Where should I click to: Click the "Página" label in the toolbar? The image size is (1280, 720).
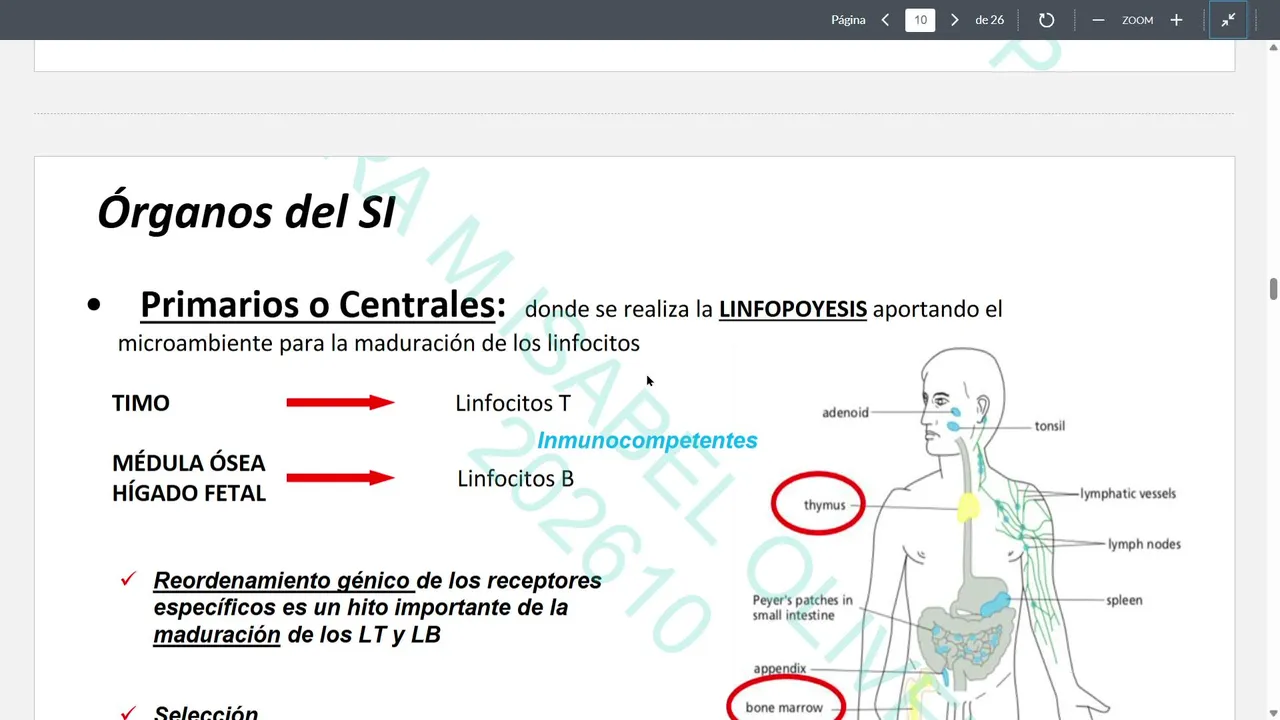848,20
